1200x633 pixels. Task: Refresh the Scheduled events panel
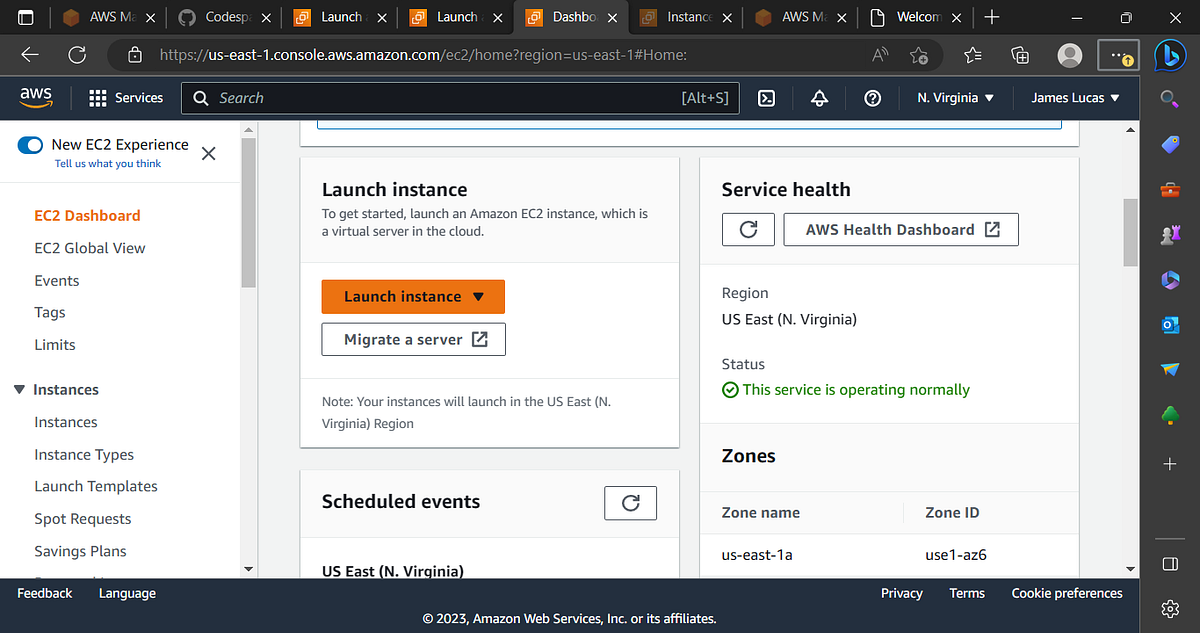click(x=630, y=503)
